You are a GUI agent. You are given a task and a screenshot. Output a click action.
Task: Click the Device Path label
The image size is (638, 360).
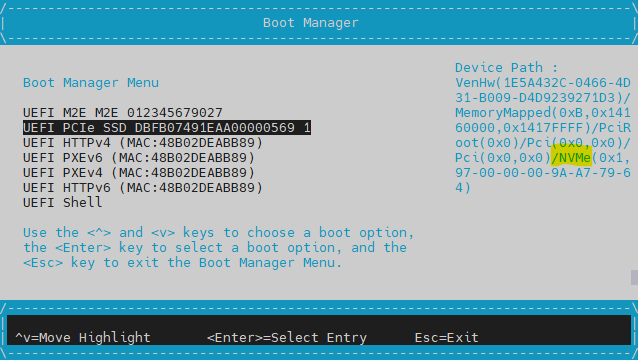(506, 68)
